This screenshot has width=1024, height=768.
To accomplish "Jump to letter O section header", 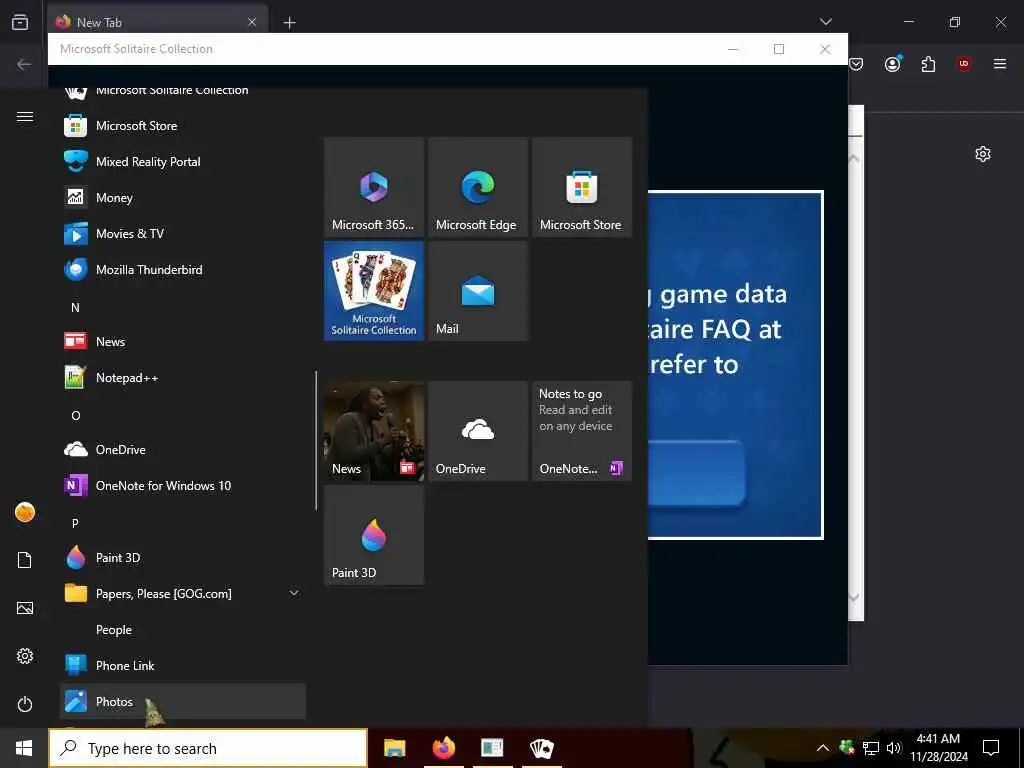I will 75,415.
